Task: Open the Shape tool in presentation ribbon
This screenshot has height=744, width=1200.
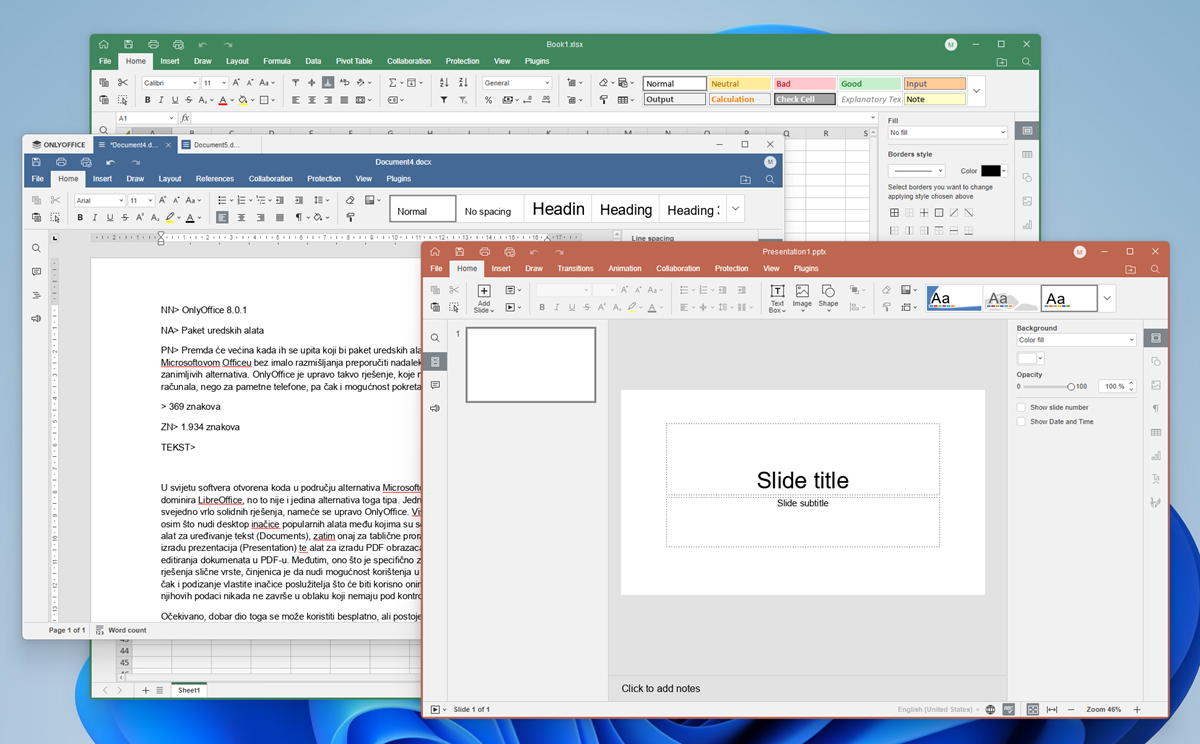Action: 828,297
